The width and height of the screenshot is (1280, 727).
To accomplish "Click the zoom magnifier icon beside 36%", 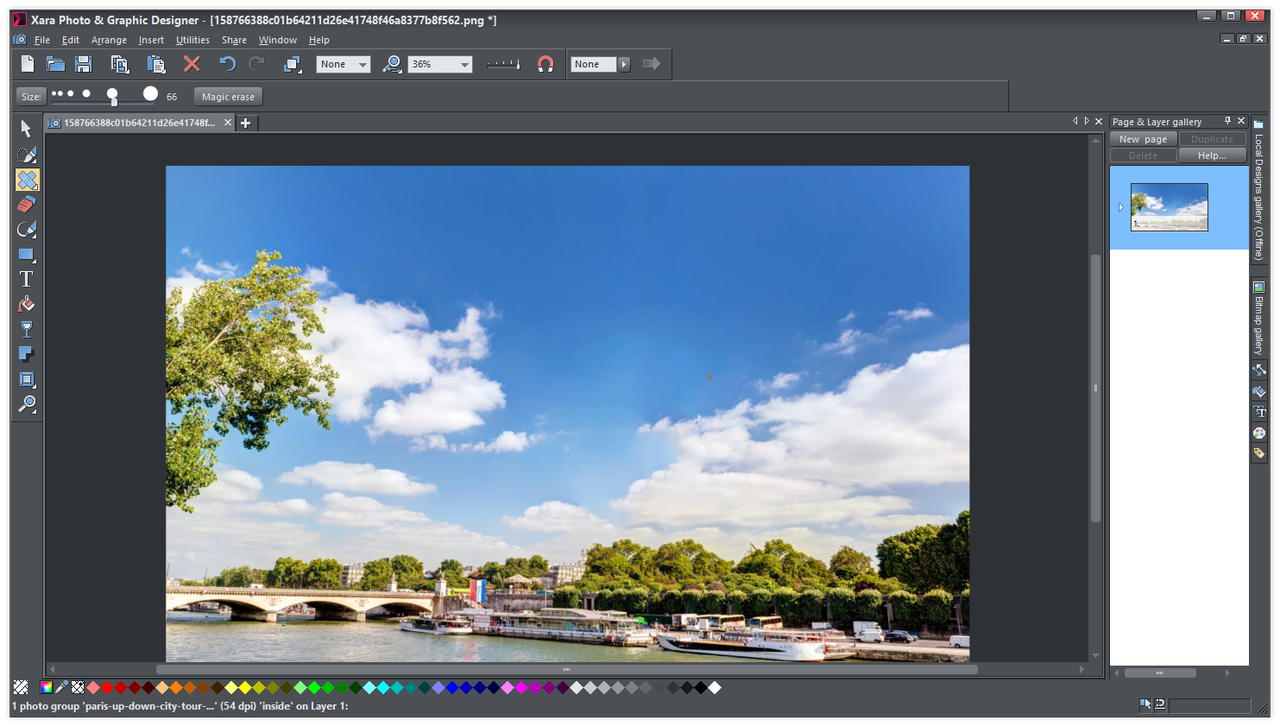I will pyautogui.click(x=392, y=64).
